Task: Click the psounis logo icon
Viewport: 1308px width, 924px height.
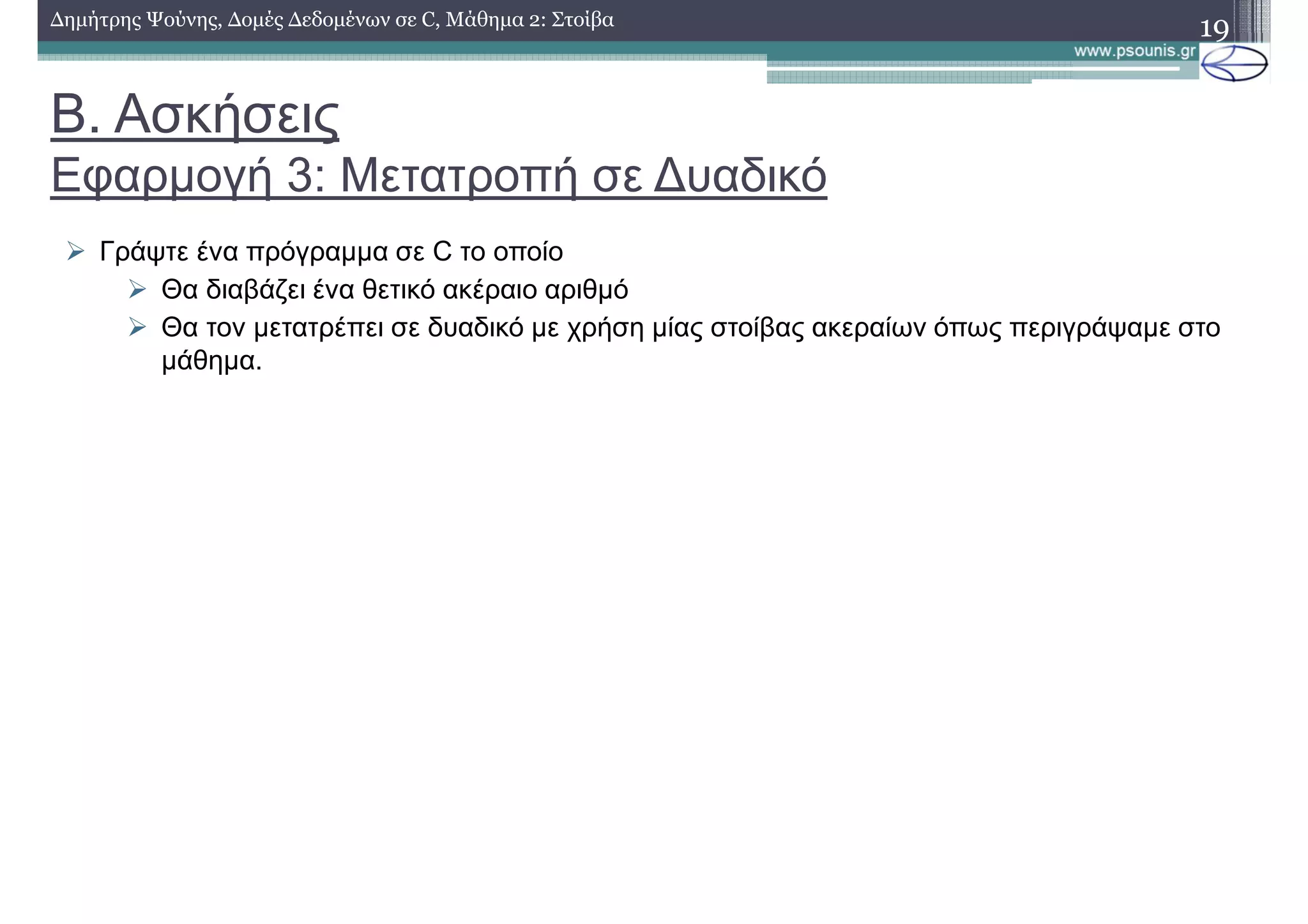Action: [1234, 63]
